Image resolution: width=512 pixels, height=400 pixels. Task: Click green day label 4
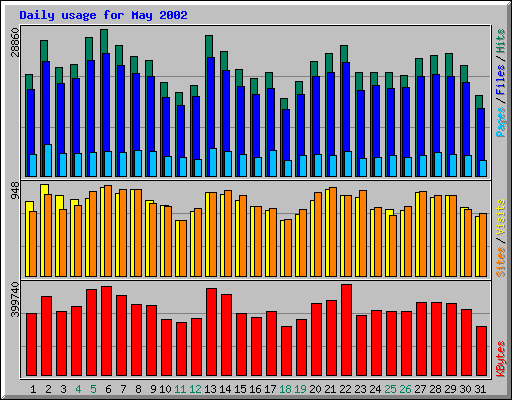(x=78, y=389)
